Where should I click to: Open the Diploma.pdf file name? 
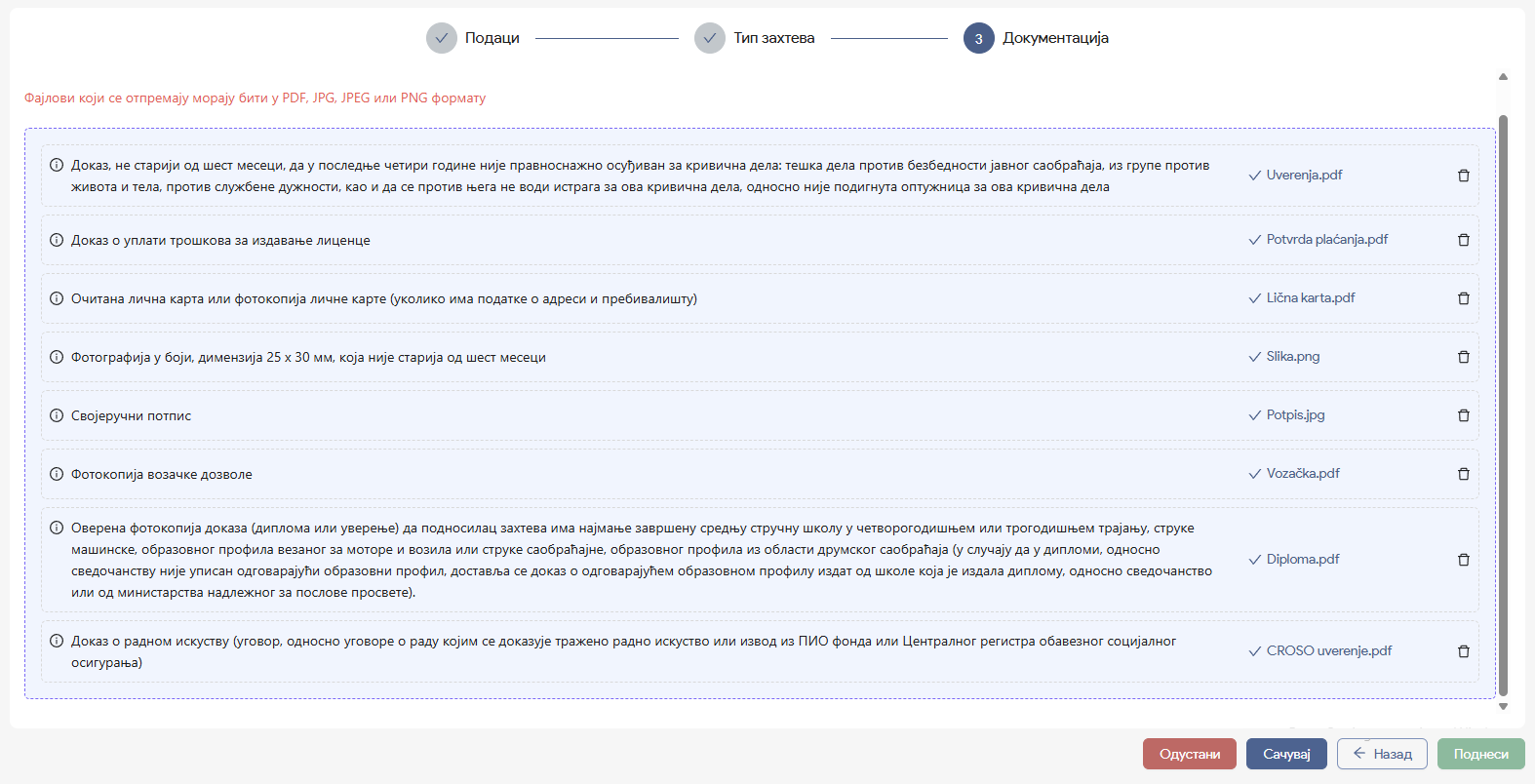(1303, 559)
